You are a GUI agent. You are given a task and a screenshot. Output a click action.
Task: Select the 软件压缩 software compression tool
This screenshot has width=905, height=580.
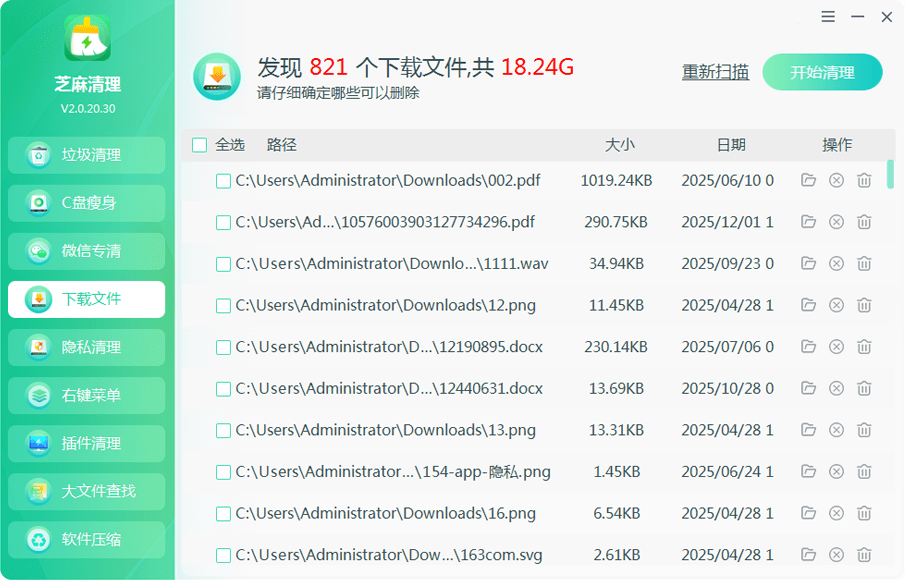click(x=85, y=539)
